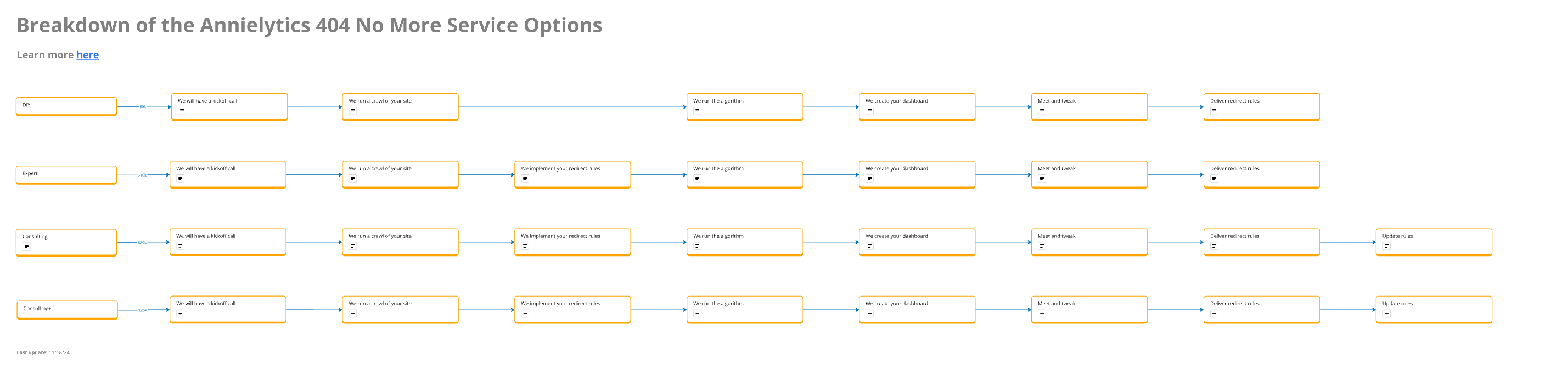The width and height of the screenshot is (1568, 370).
Task: Select the Consulting+ service option box
Action: (66, 309)
